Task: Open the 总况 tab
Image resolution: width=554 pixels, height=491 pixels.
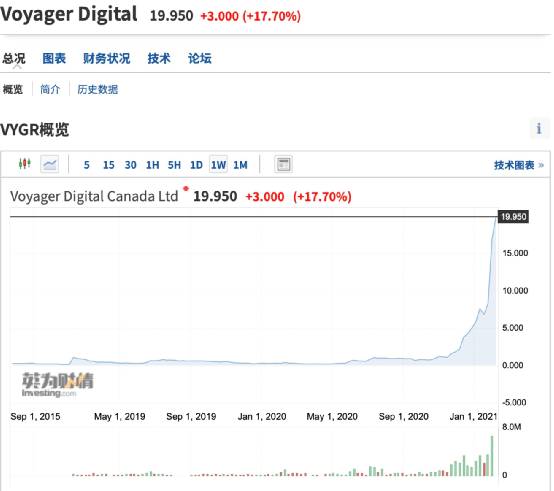Action: coord(14,58)
